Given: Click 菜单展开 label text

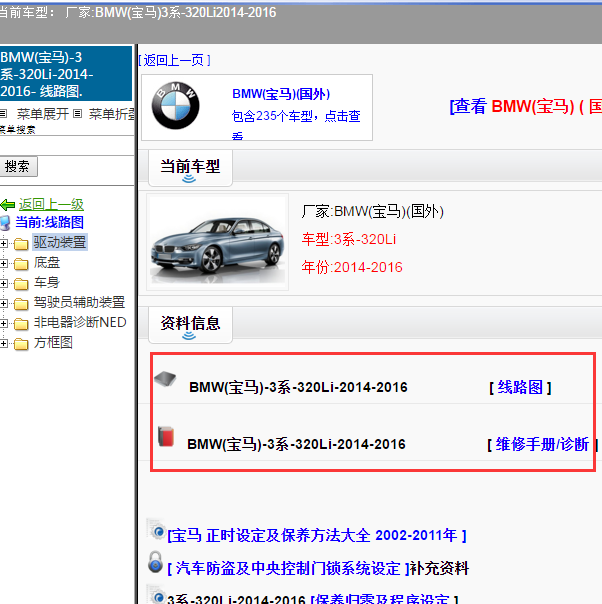Looking at the screenshot, I should [42, 114].
